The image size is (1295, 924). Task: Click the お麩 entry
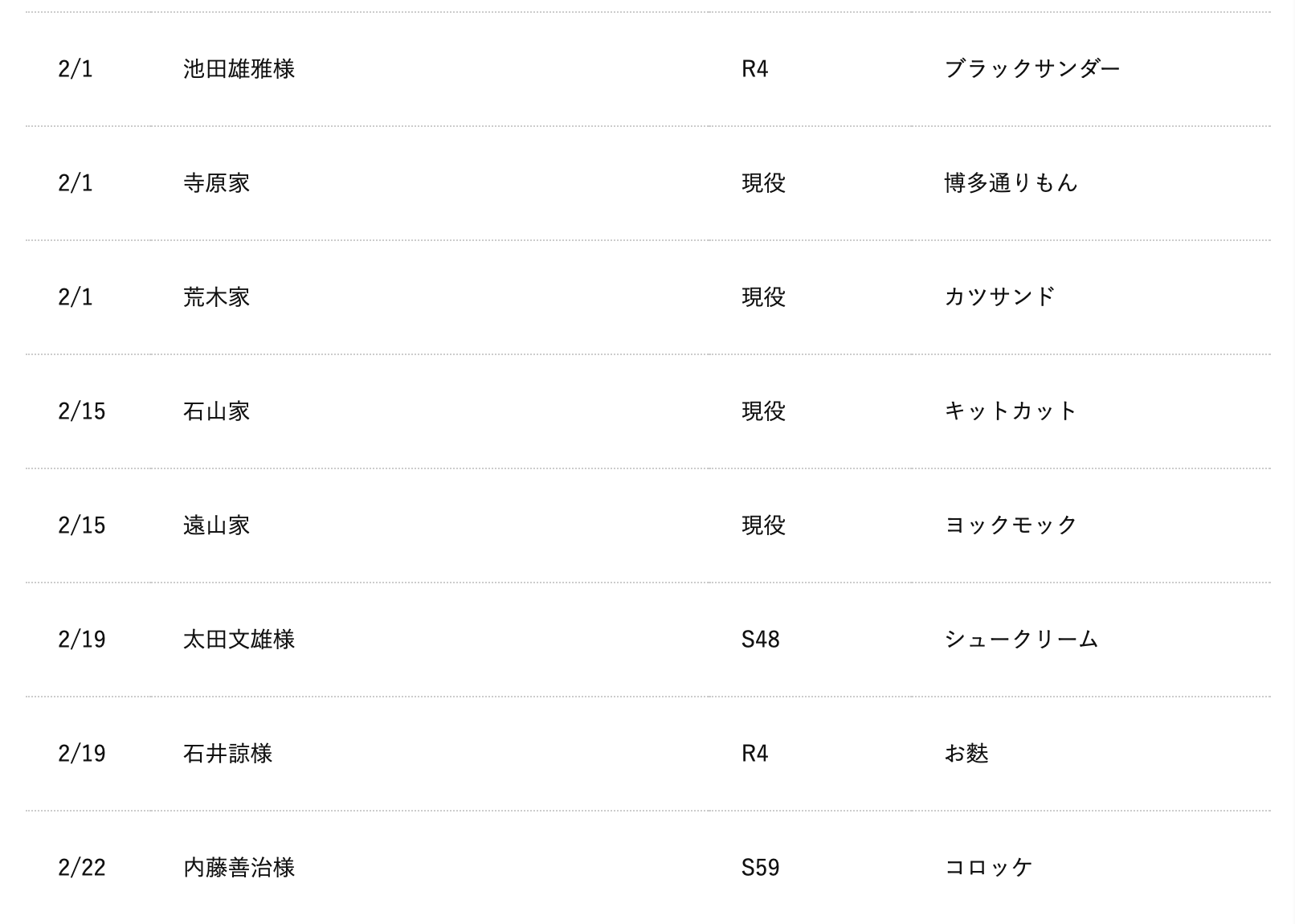(x=966, y=754)
